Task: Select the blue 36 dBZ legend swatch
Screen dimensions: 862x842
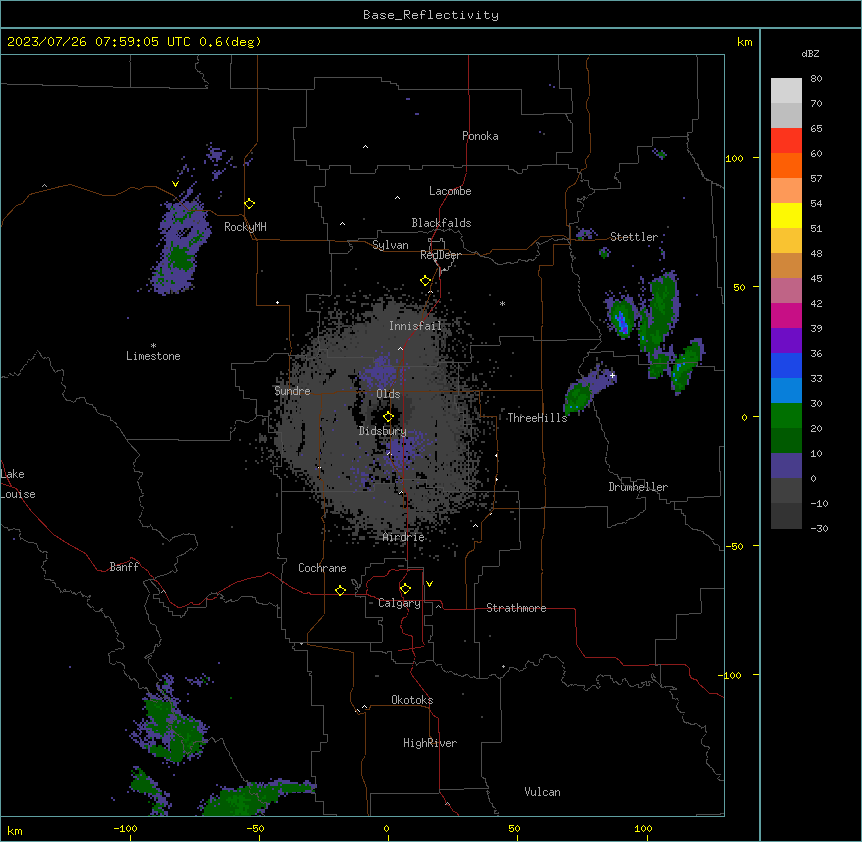Action: pos(786,365)
